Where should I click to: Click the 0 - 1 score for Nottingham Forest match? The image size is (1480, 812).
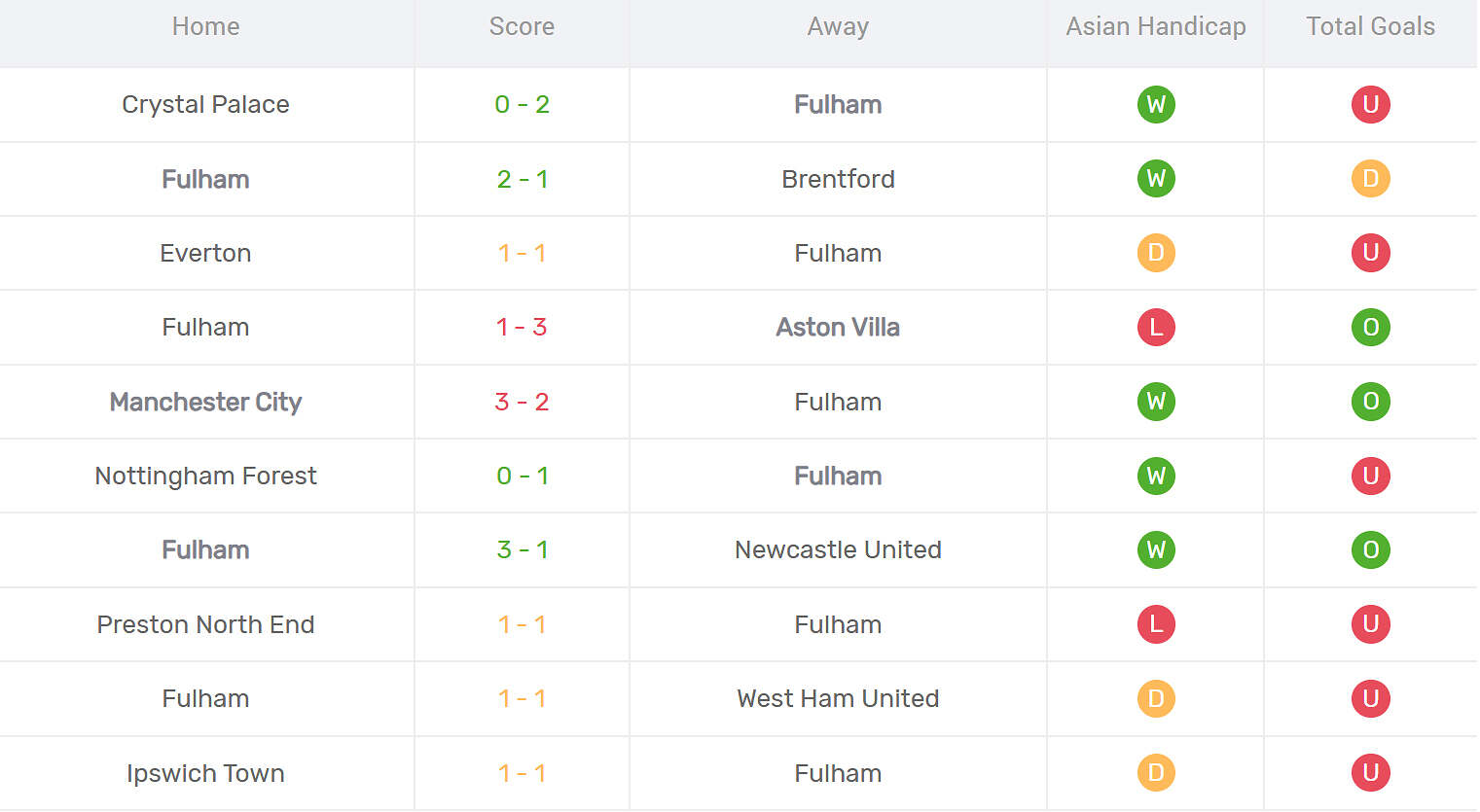(x=522, y=476)
